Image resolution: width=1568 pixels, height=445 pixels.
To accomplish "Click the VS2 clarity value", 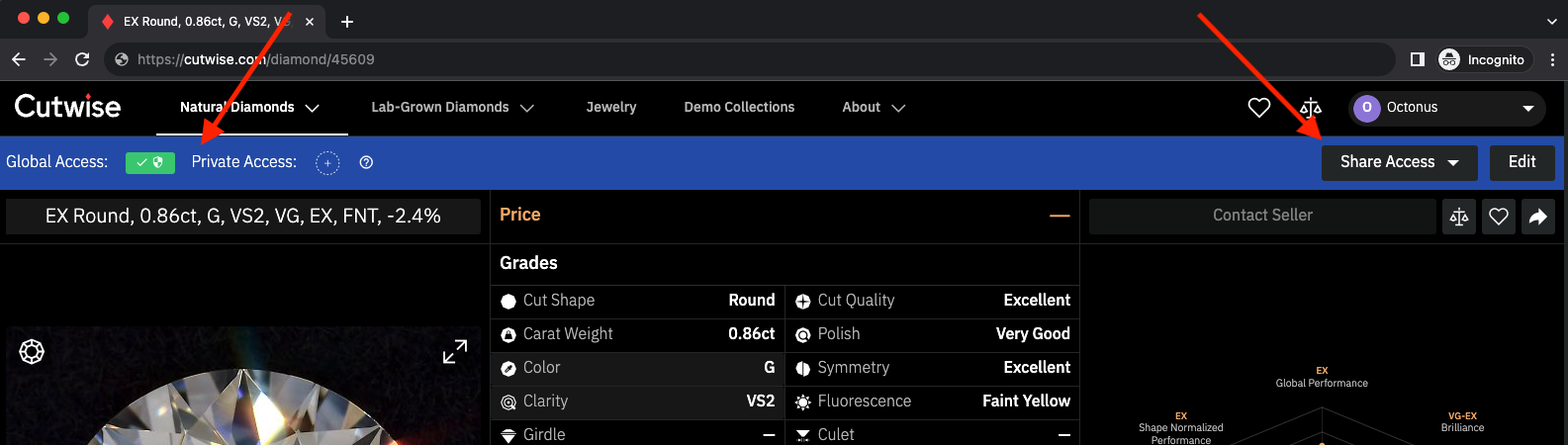I will tap(761, 401).
